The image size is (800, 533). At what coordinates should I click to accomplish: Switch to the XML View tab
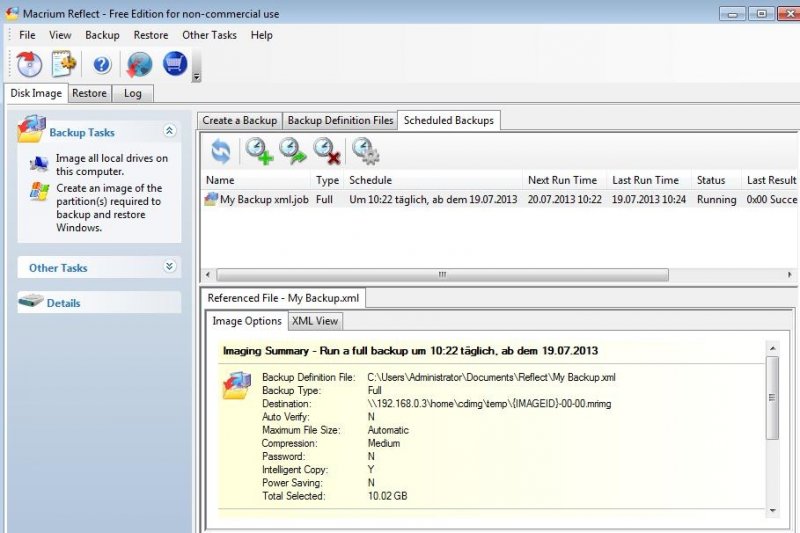315,321
